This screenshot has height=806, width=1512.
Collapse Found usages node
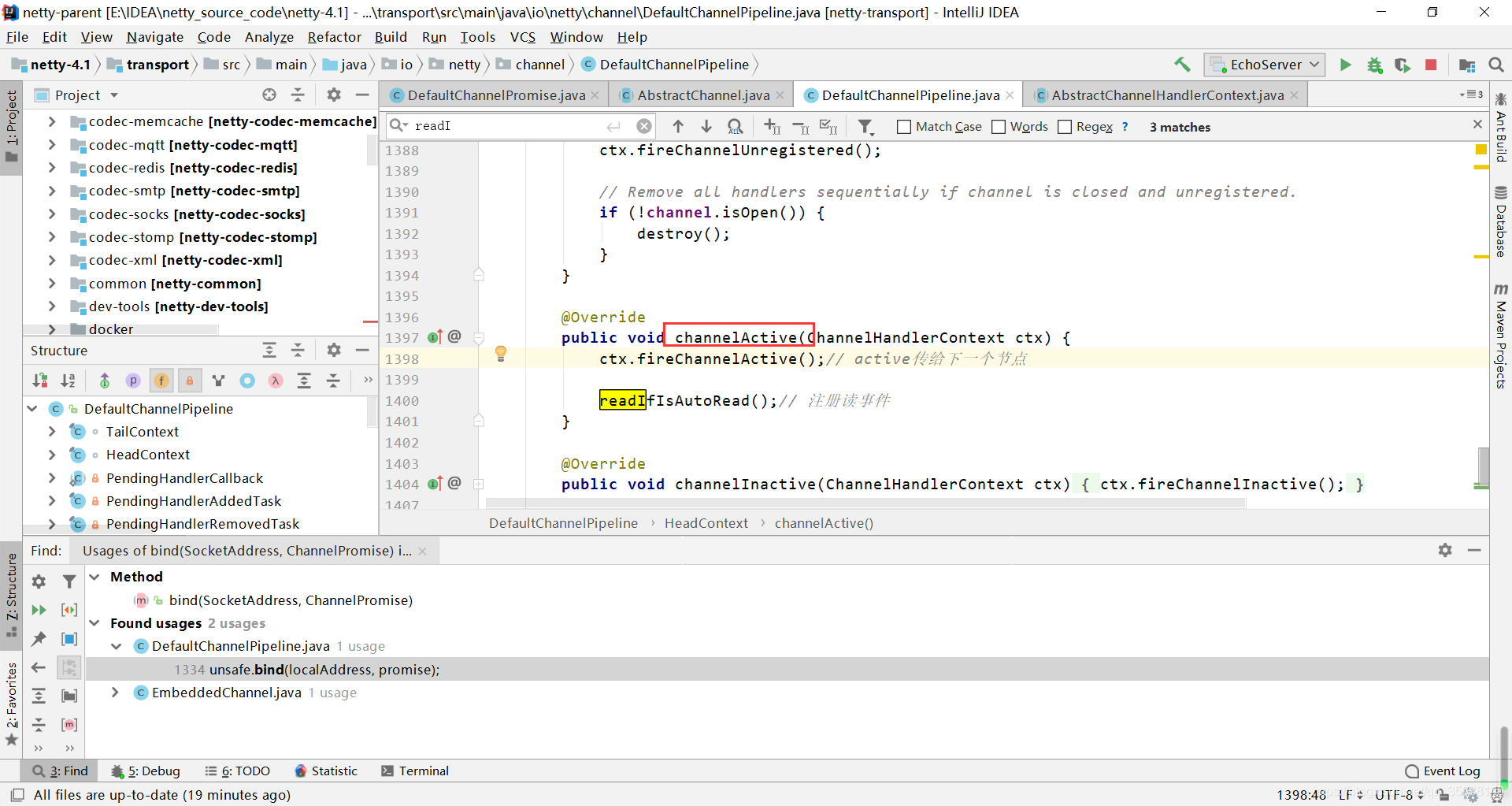point(94,623)
